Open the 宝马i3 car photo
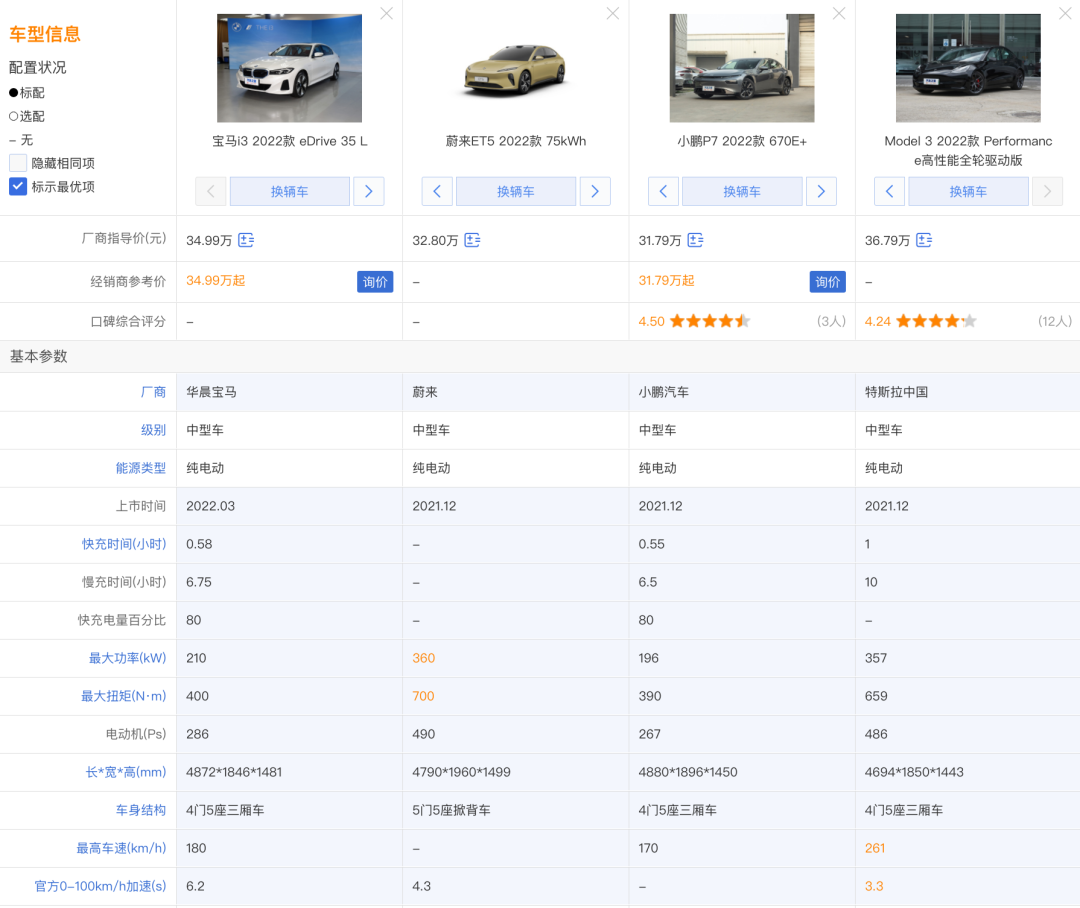This screenshot has height=908, width=1080. (x=289, y=68)
